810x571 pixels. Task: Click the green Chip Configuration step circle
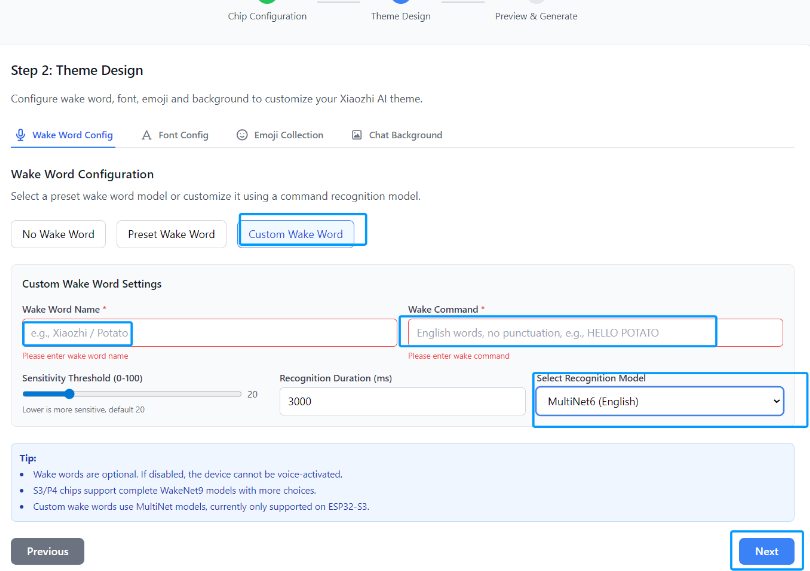[x=266, y=2]
